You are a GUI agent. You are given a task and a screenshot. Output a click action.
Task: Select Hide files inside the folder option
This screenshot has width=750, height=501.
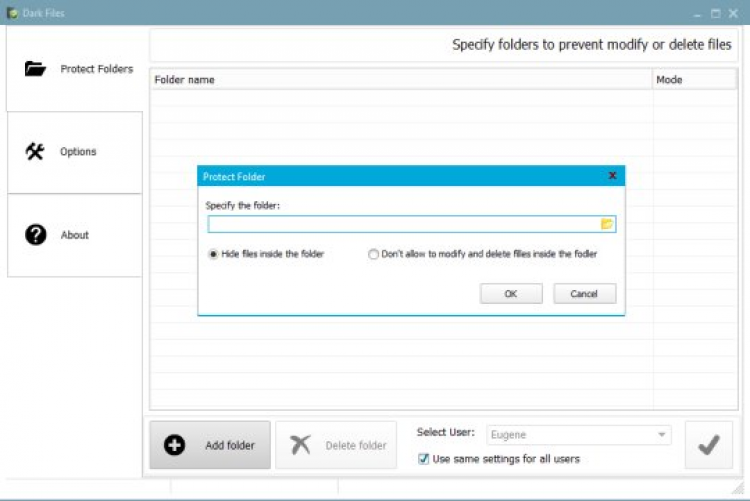click(x=214, y=254)
